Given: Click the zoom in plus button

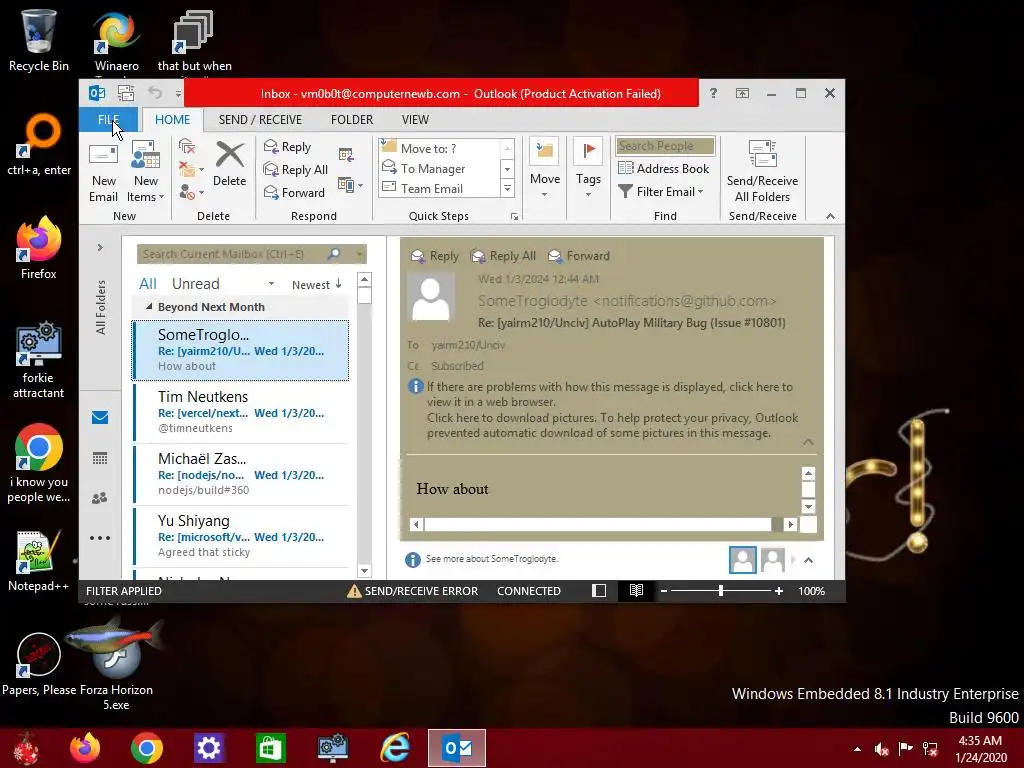Looking at the screenshot, I should (x=778, y=591).
